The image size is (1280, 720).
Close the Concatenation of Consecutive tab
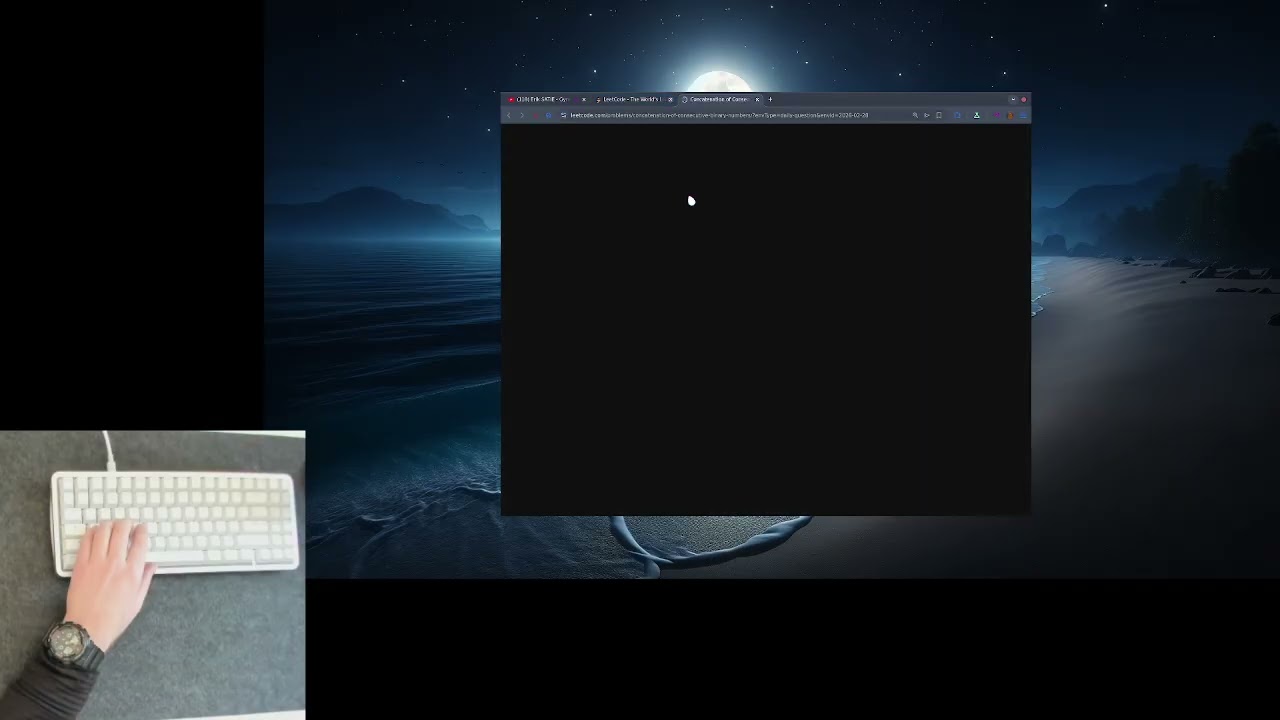[757, 100]
